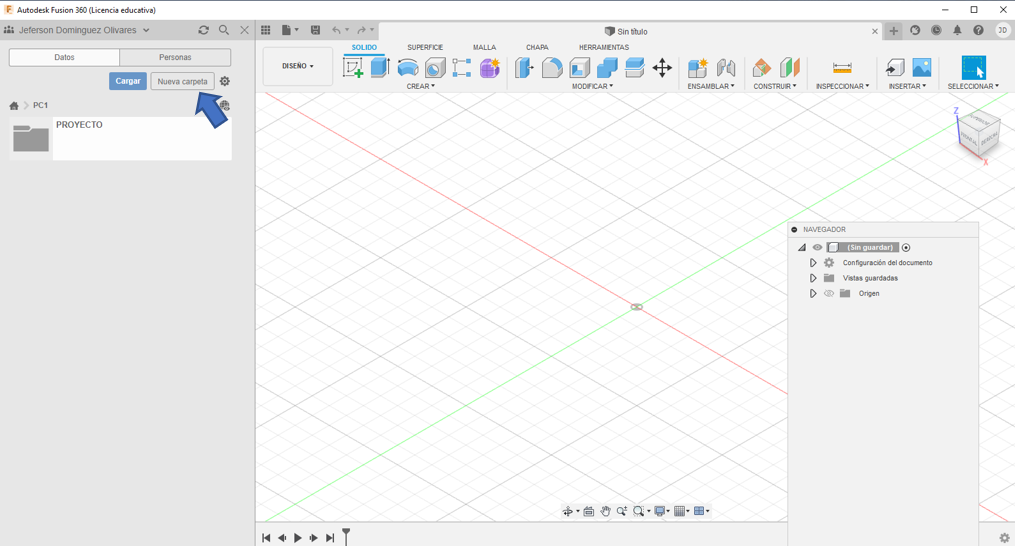Image resolution: width=1015 pixels, height=546 pixels.
Task: Select the Insert Canvas image tool
Action: [x=921, y=67]
